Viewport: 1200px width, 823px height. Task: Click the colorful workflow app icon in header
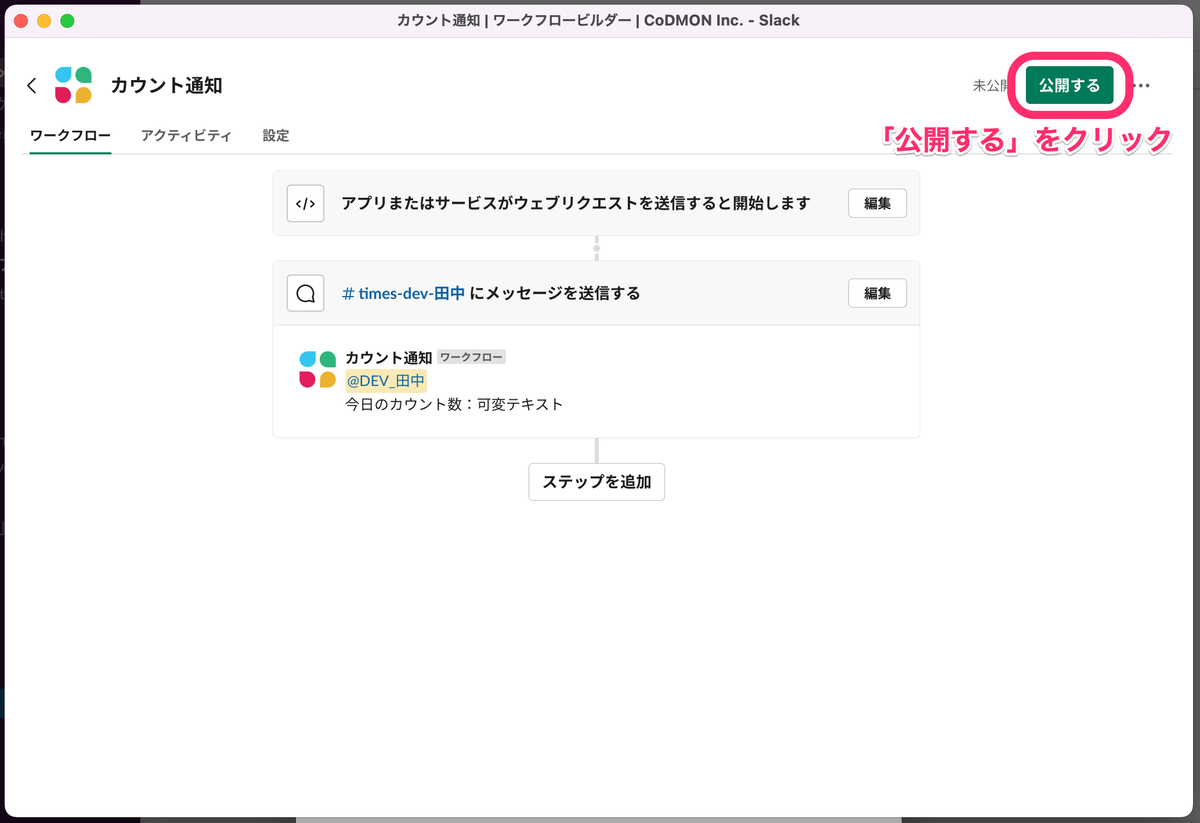tap(72, 85)
